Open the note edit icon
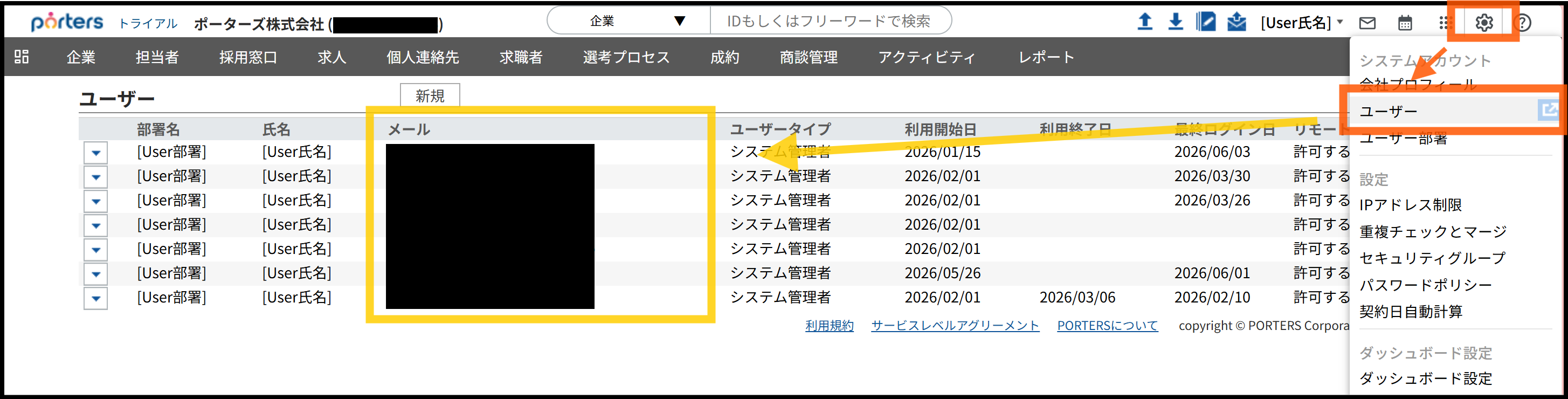The width and height of the screenshot is (1568, 399). [x=1206, y=22]
